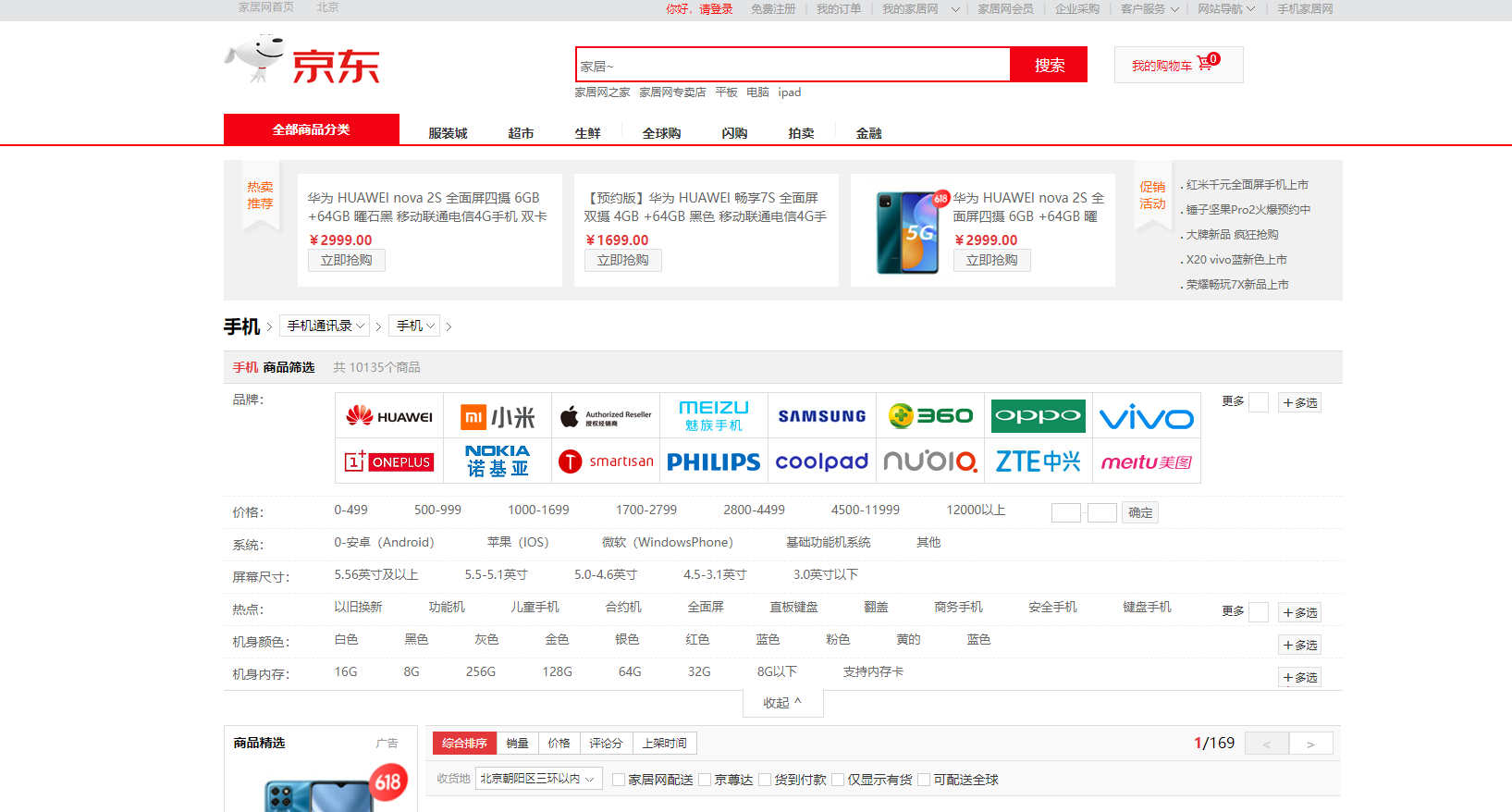Filter by Apple Authorized Reseller logo
This screenshot has width=1512, height=812.
pyautogui.click(x=606, y=416)
